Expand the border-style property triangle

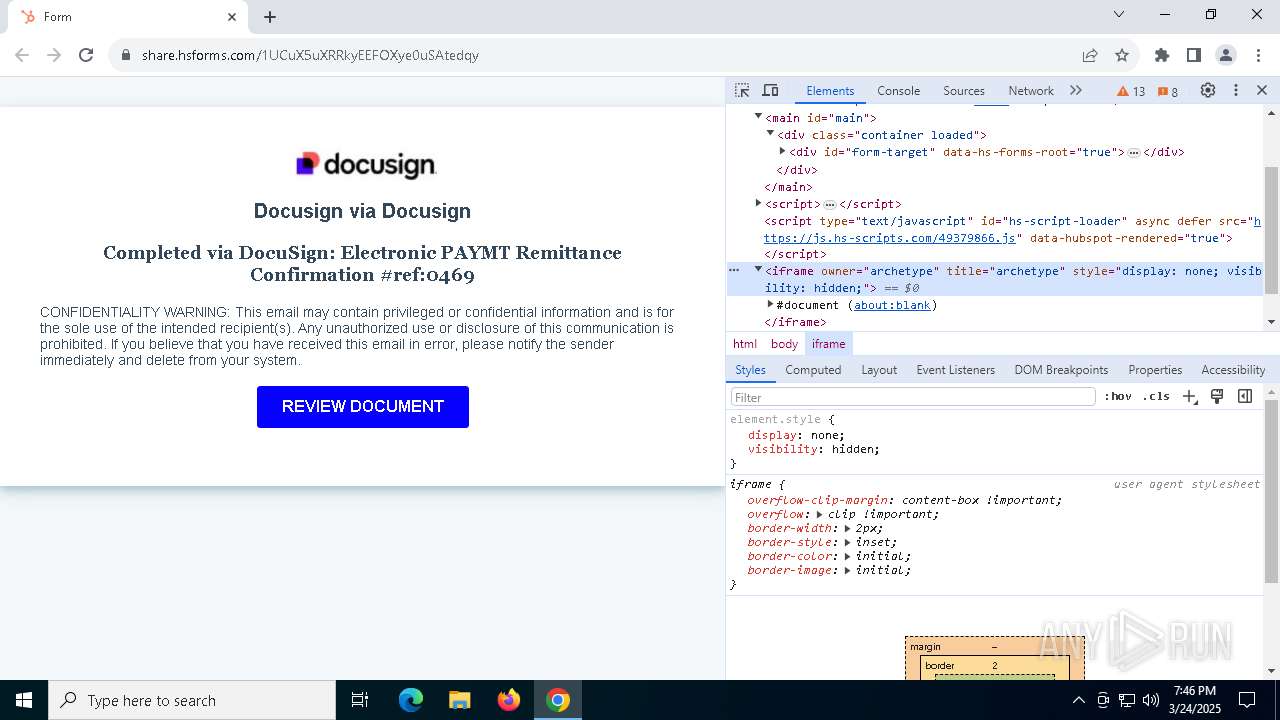pos(847,542)
